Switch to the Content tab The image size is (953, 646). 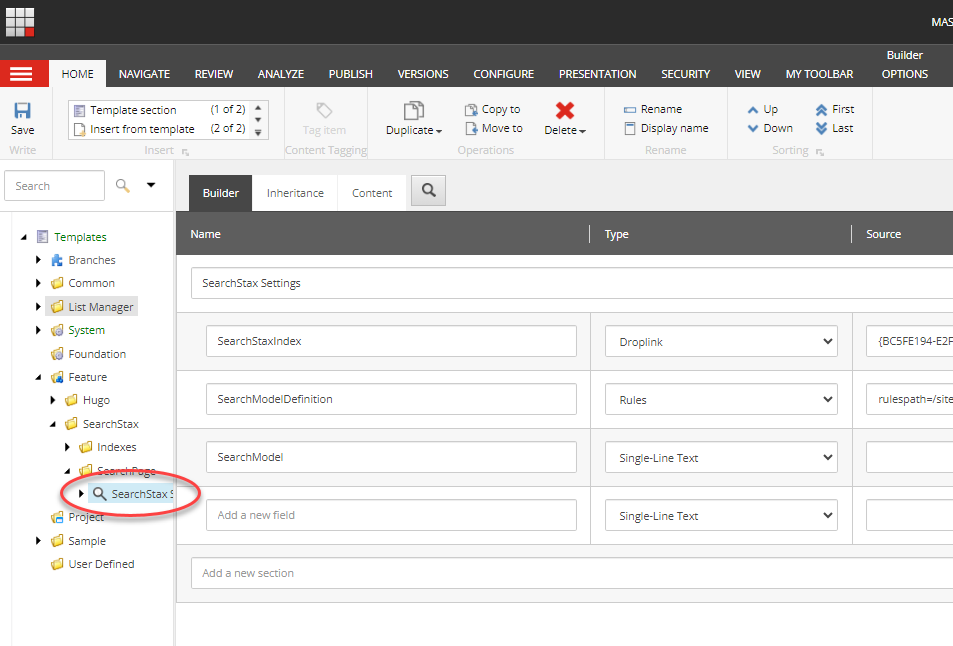(x=372, y=193)
